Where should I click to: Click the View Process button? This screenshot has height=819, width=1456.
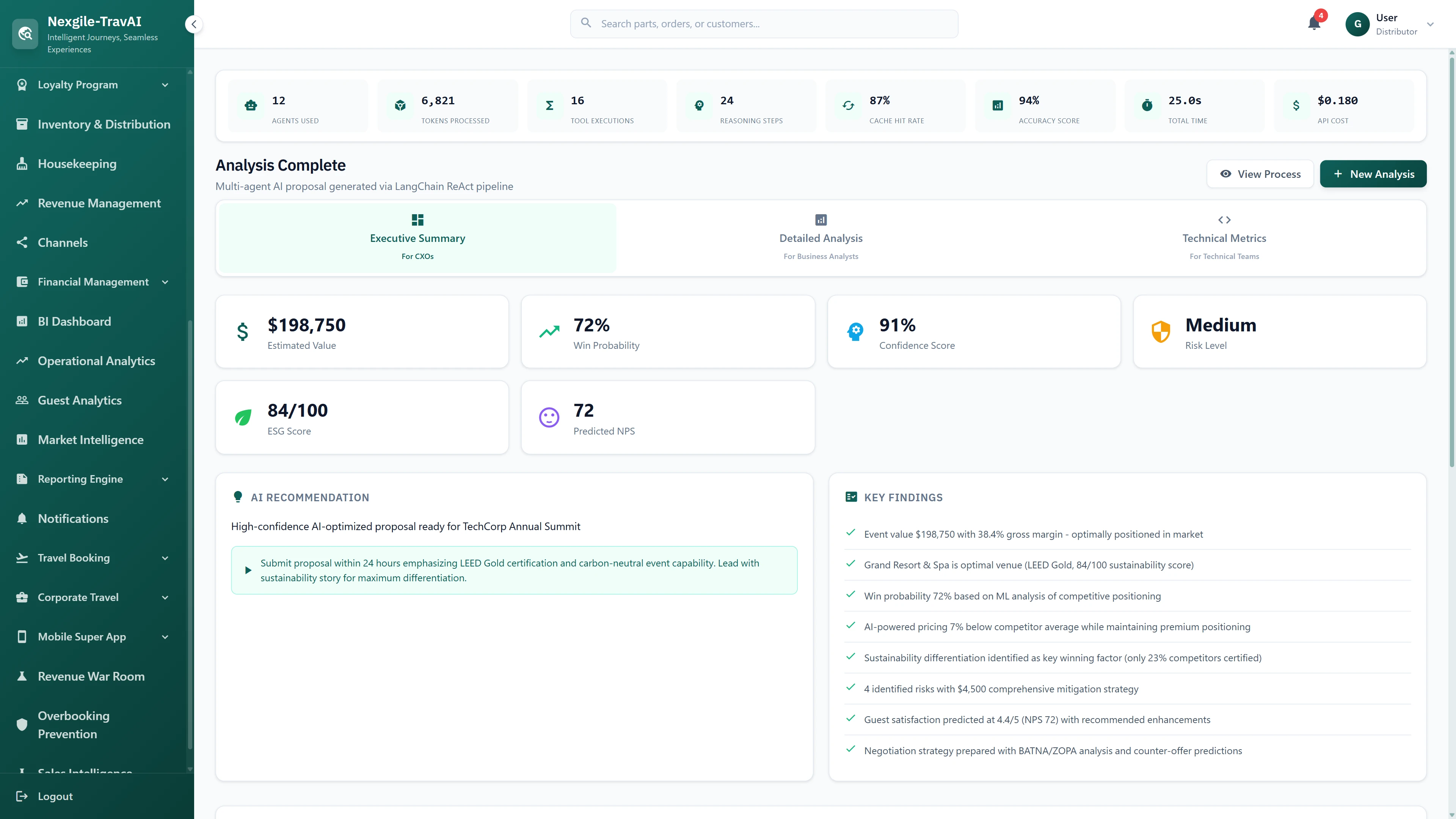(1260, 174)
